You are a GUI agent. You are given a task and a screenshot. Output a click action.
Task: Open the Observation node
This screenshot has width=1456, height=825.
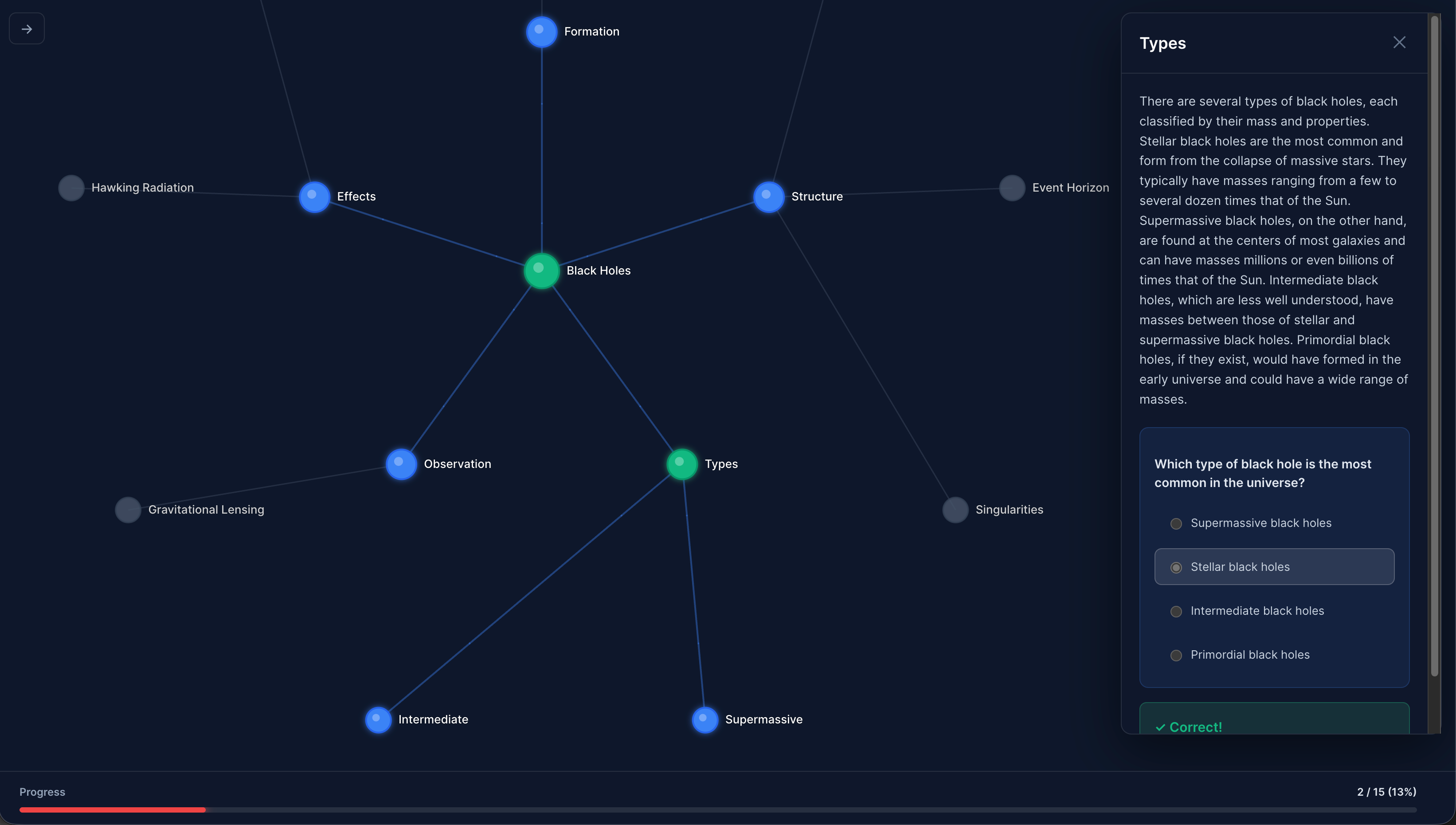[401, 464]
